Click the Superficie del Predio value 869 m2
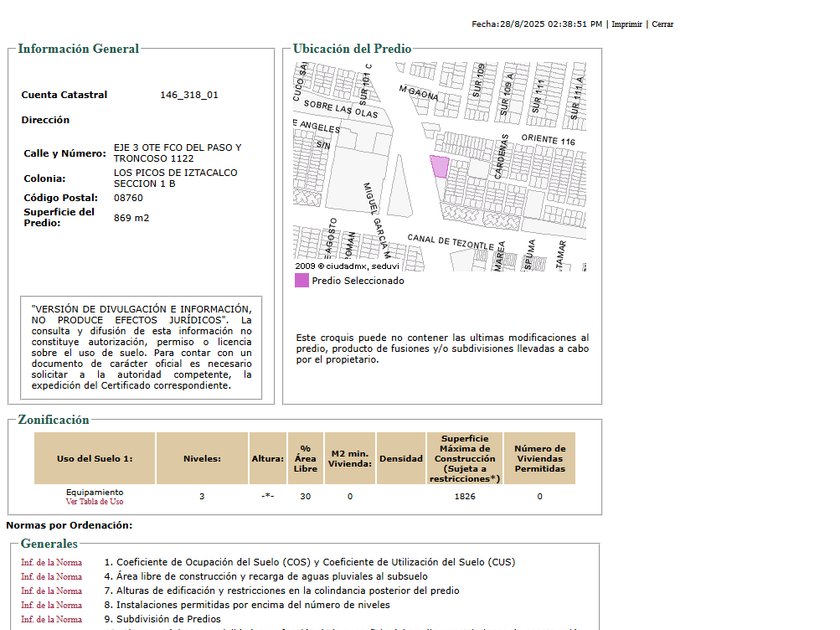 tap(131, 218)
